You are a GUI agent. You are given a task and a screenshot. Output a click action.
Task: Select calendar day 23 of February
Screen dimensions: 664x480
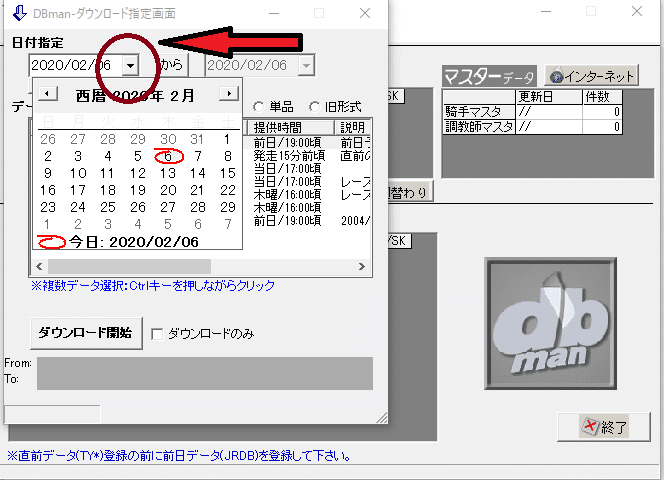[48, 207]
